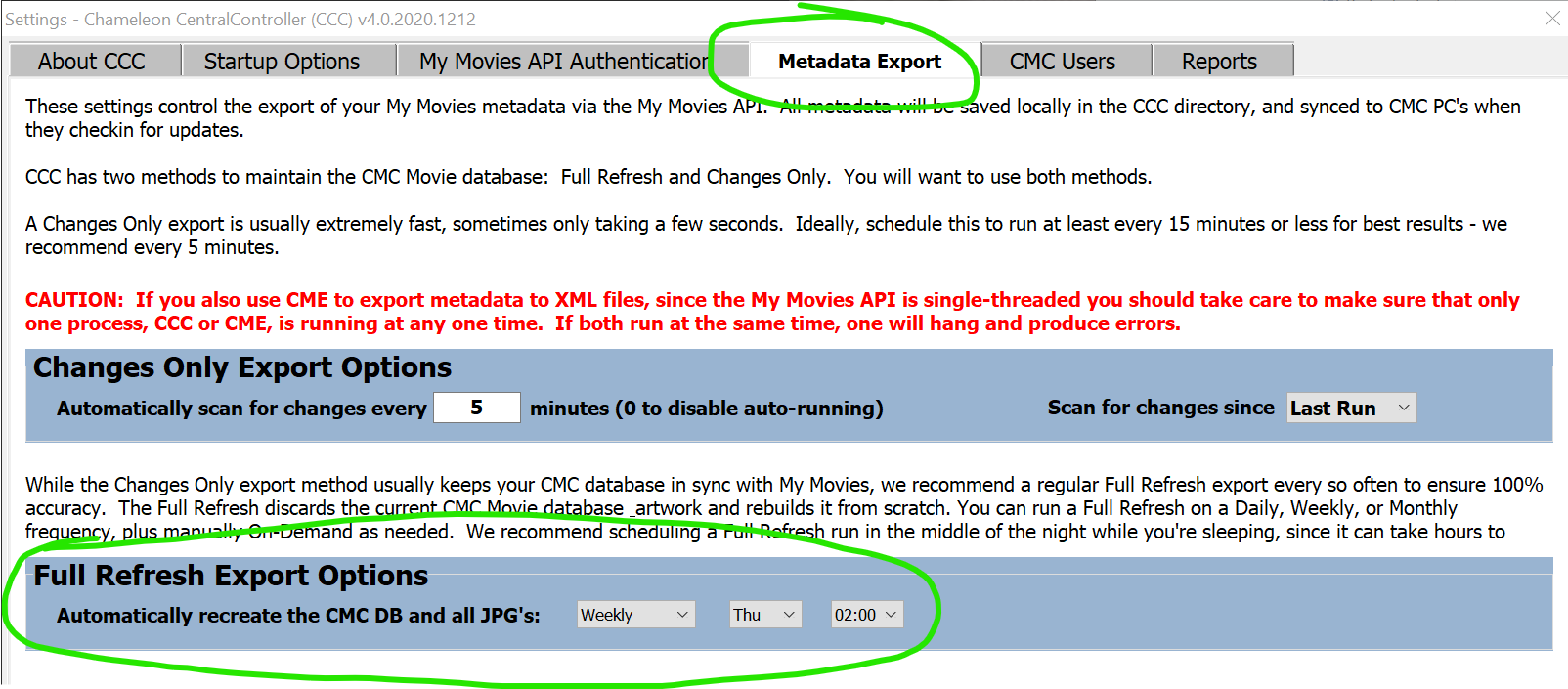Close the Settings window
This screenshot has height=689, width=1568.
(1552, 19)
